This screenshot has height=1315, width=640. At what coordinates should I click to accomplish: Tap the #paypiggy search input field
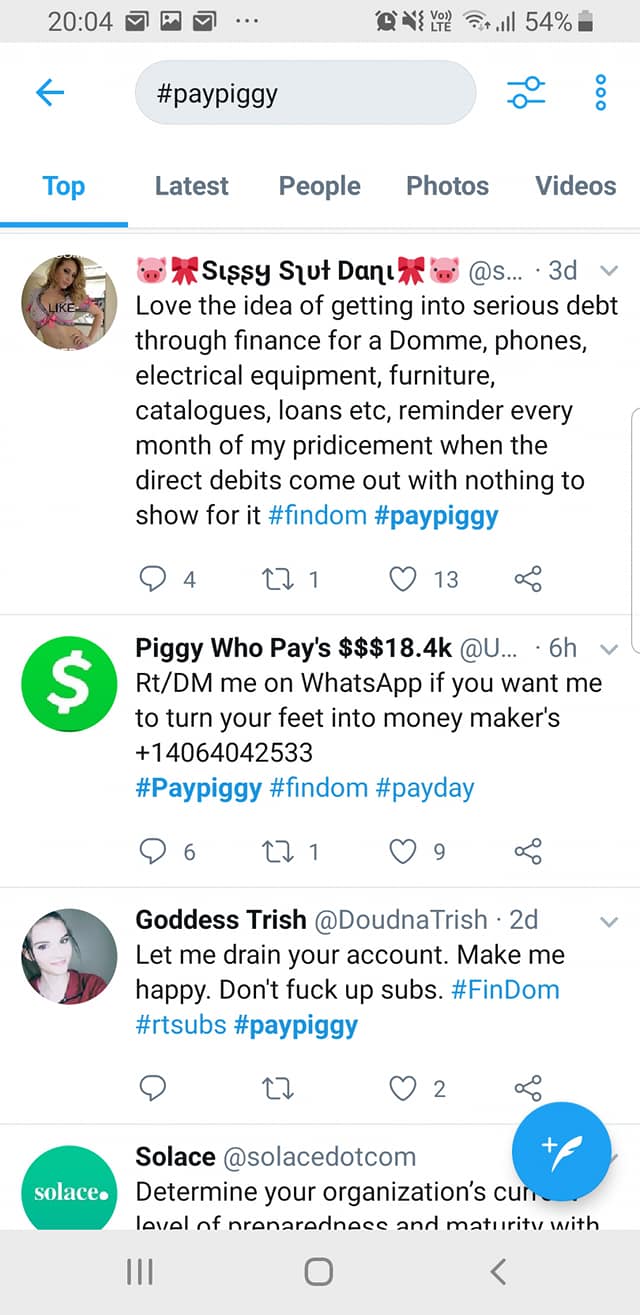click(x=305, y=93)
